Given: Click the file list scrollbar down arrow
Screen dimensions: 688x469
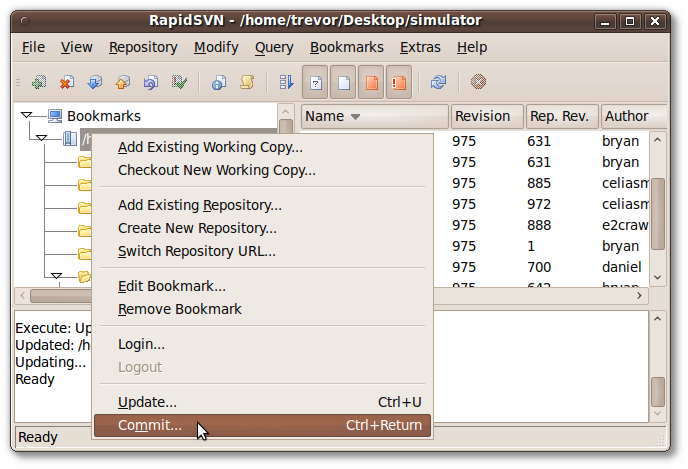Looking at the screenshot, I should click(657, 277).
